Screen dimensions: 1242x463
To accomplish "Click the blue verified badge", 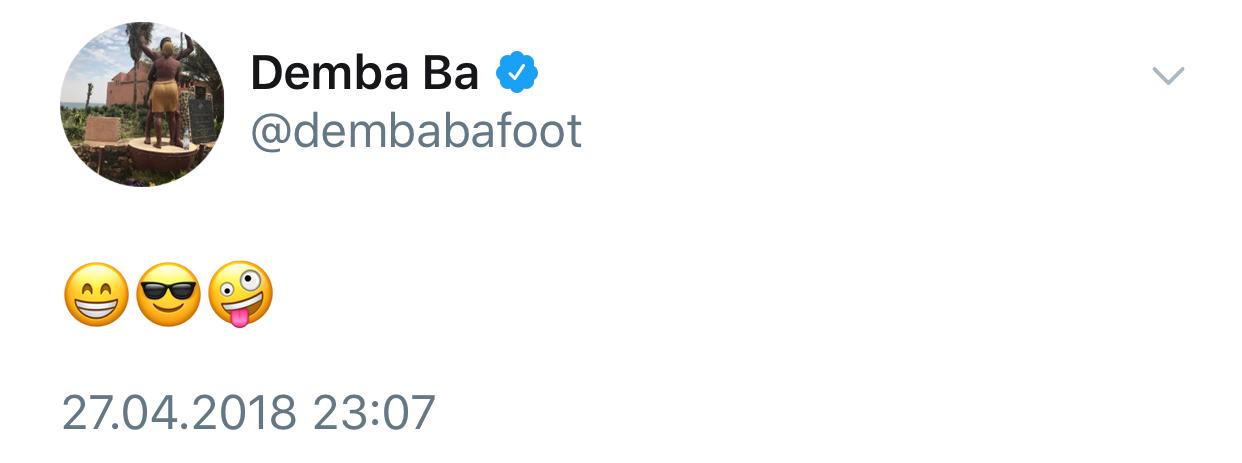I will pos(518,72).
